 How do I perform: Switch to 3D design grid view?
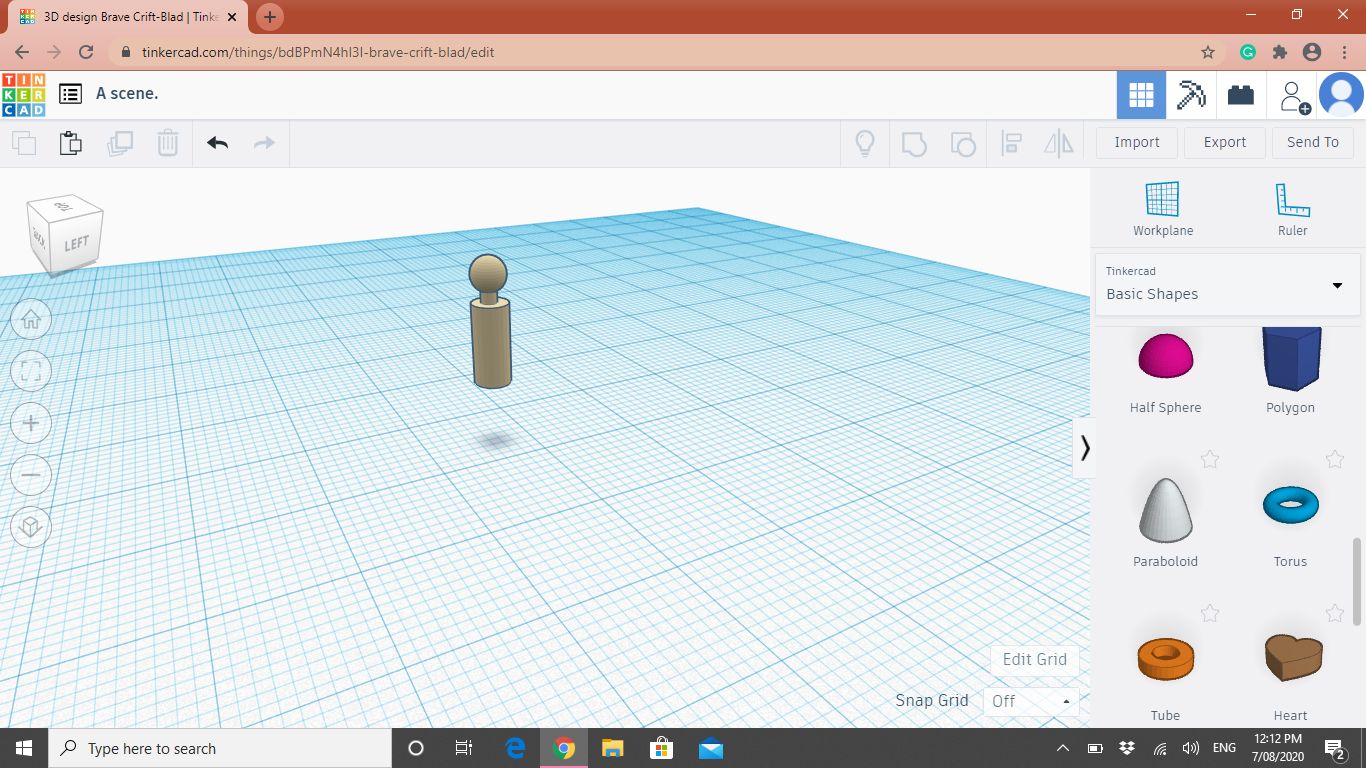click(1141, 95)
